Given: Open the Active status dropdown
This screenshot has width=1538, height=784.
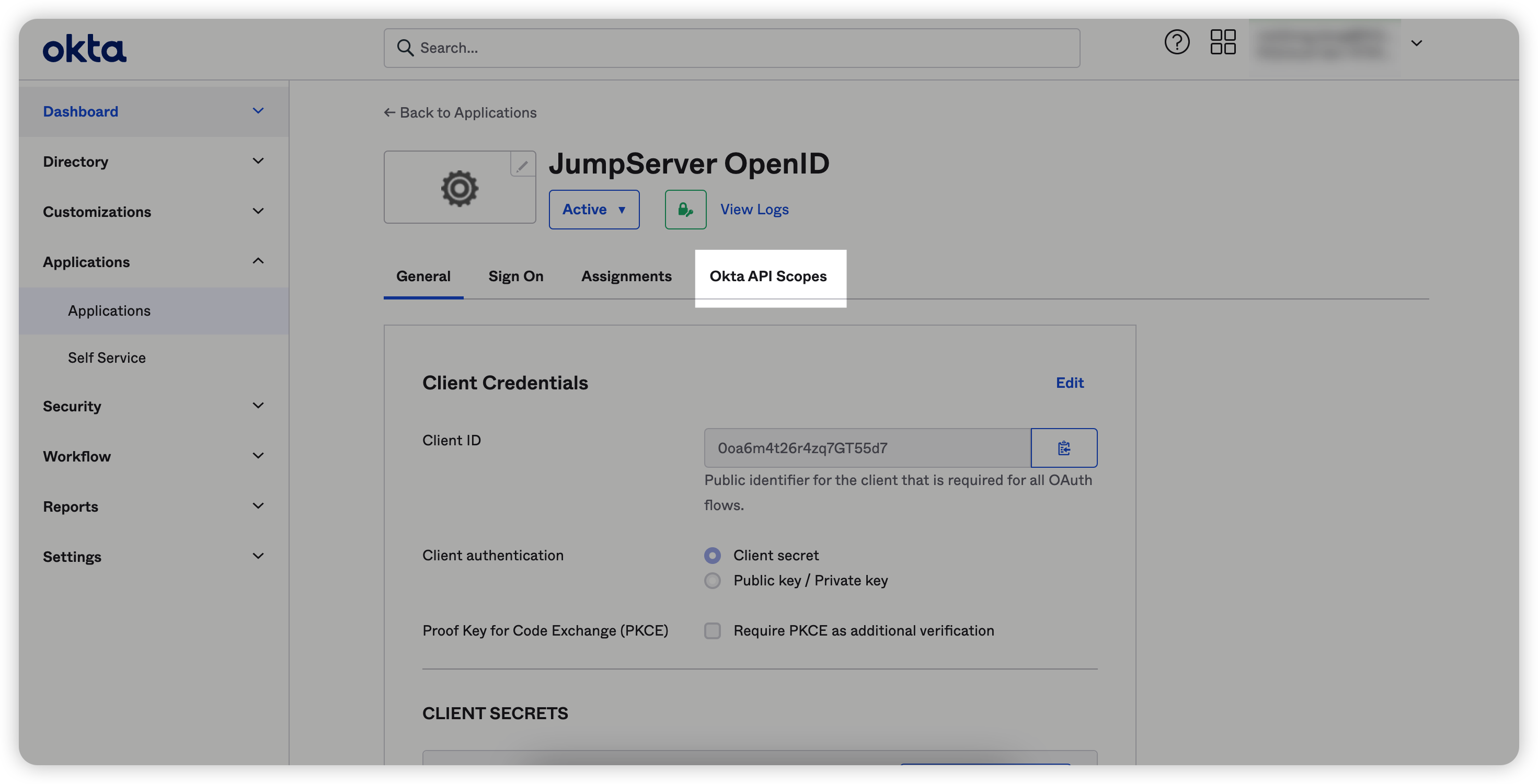Looking at the screenshot, I should click(x=593, y=210).
